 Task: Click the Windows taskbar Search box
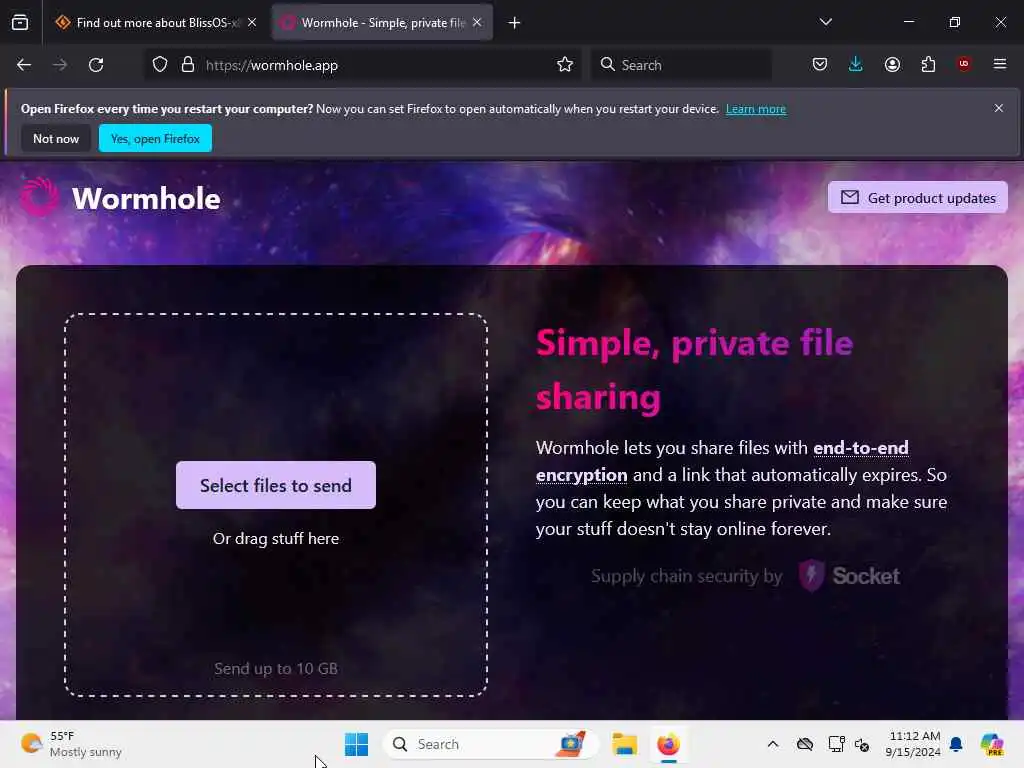pyautogui.click(x=490, y=744)
